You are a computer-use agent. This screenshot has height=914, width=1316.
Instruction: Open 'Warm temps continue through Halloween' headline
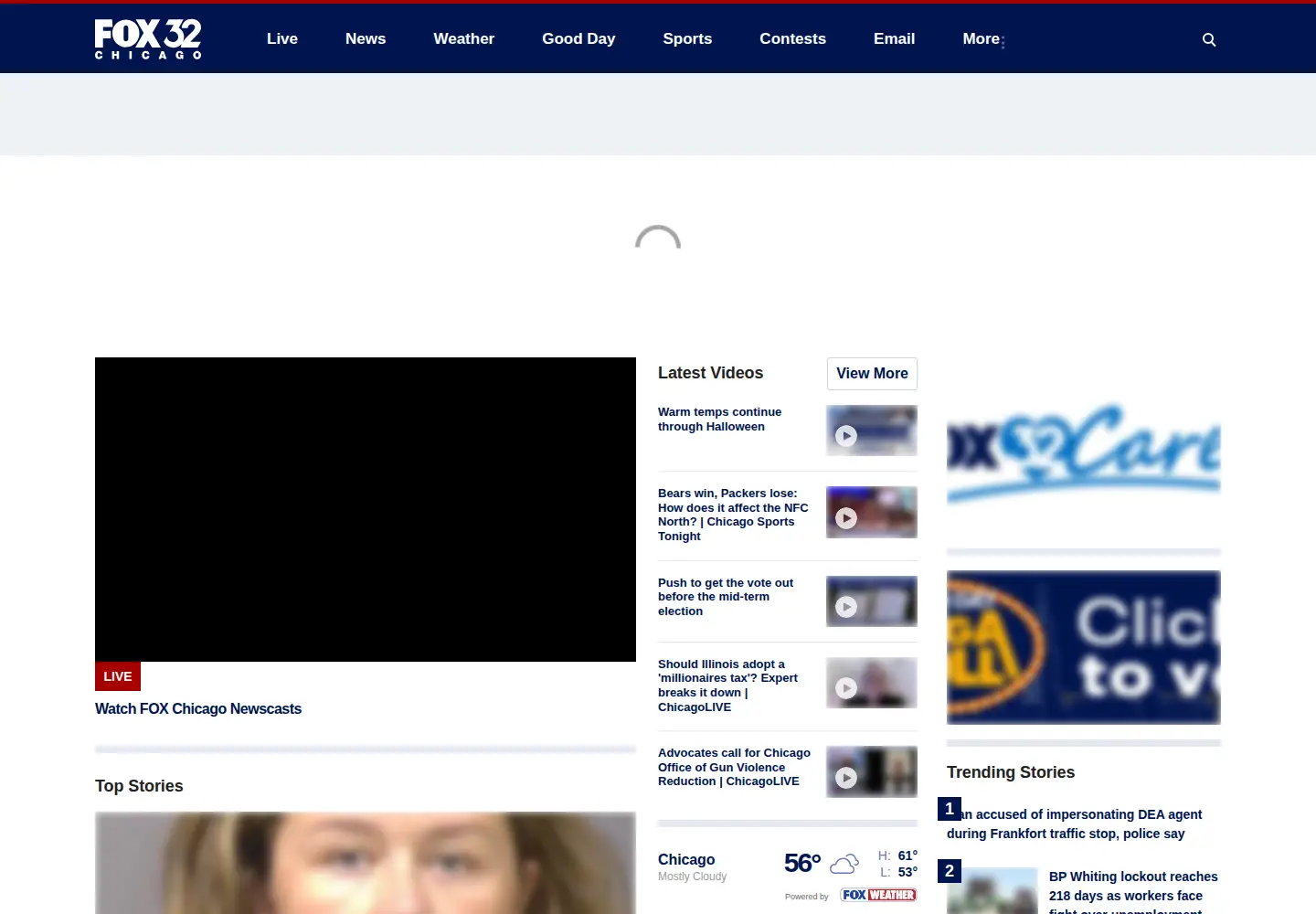click(x=719, y=420)
